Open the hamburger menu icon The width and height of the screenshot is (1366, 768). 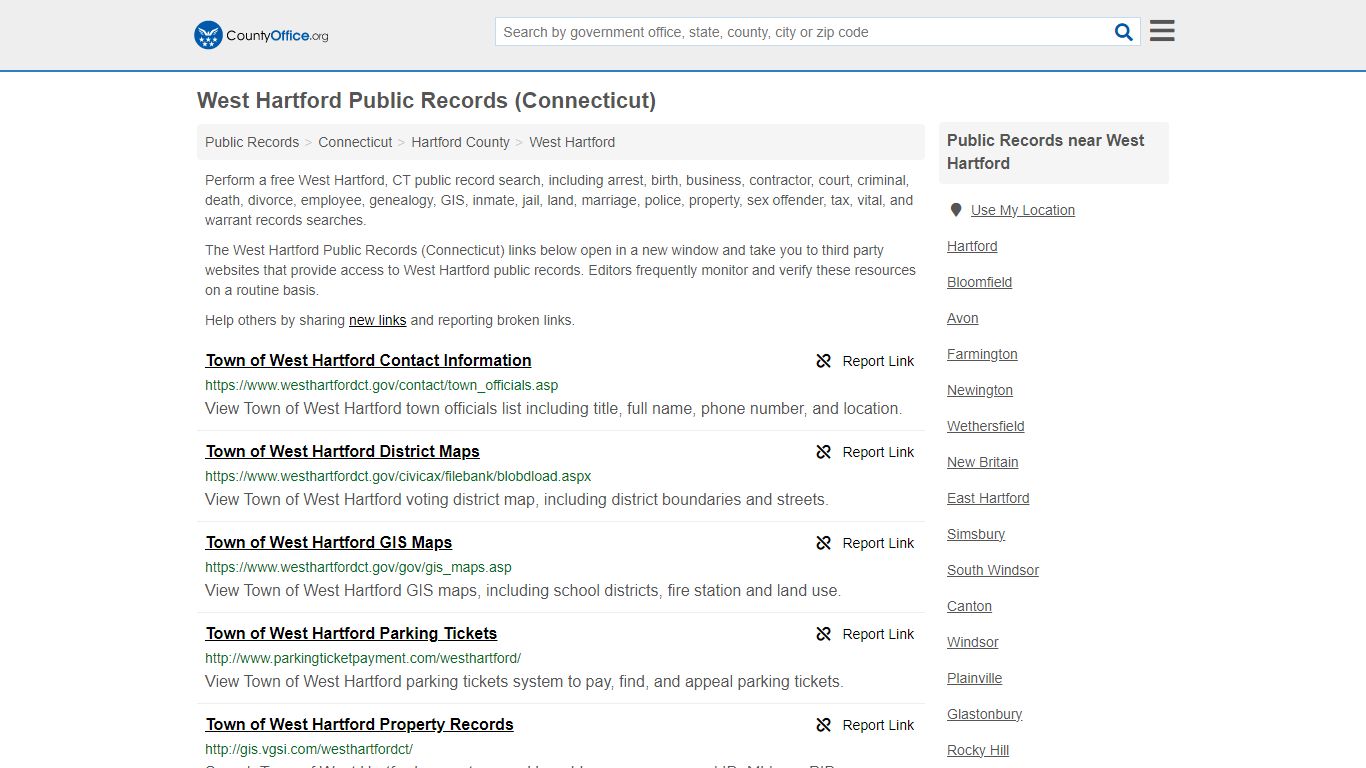[x=1162, y=31]
